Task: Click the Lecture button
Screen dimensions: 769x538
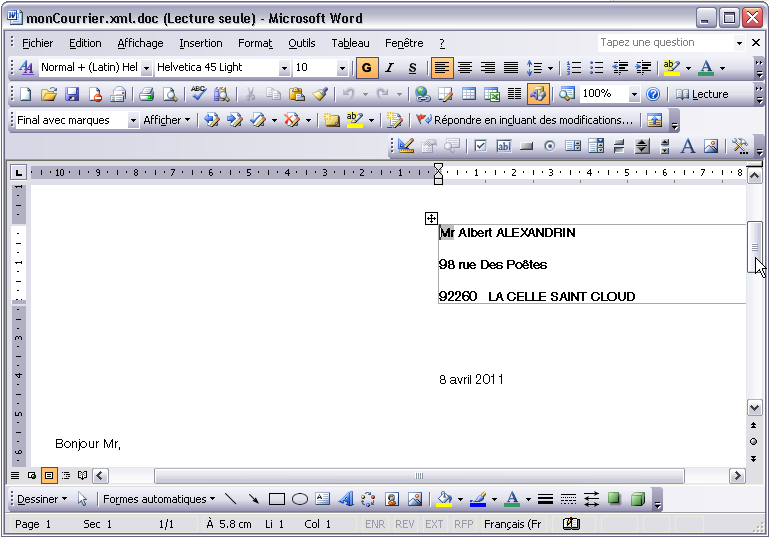Action: 702,94
